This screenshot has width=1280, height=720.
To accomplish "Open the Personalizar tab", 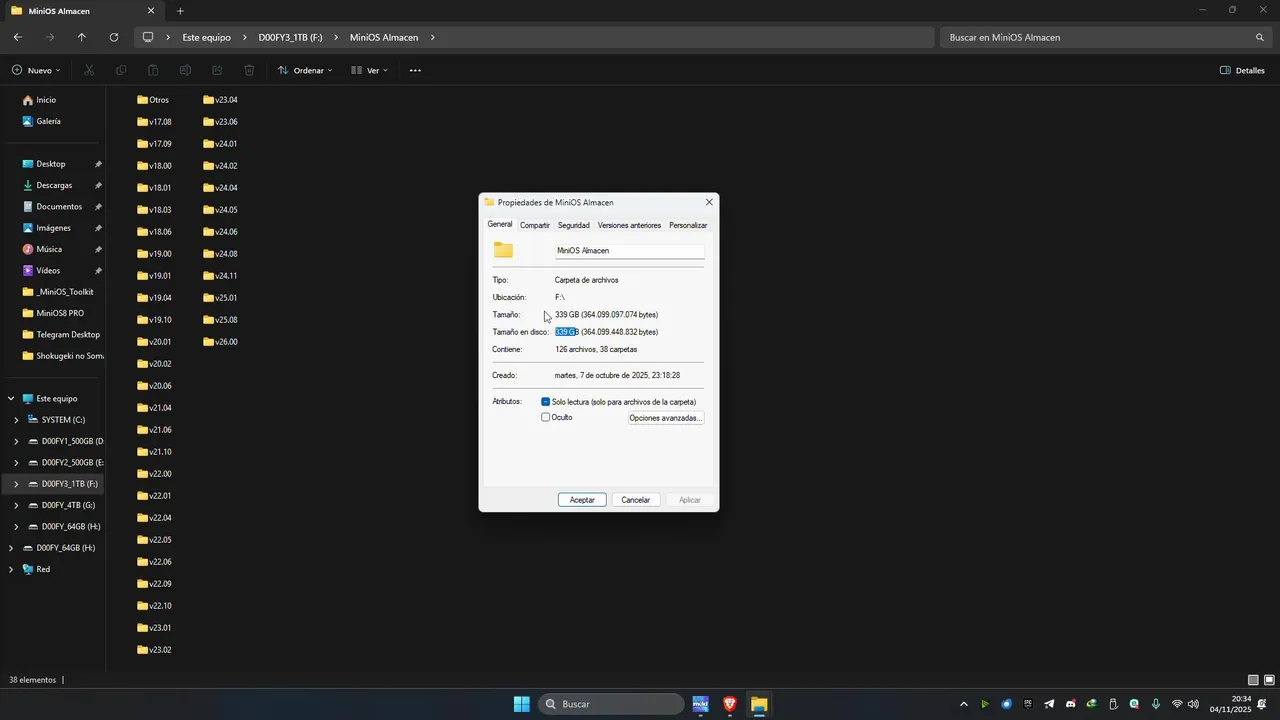I will (688, 225).
